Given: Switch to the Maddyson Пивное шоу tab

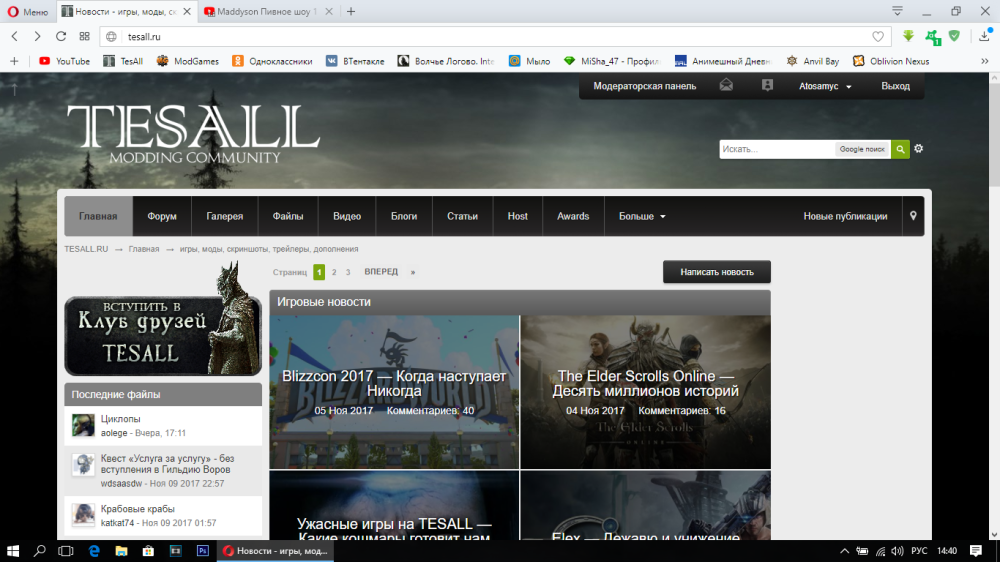Looking at the screenshot, I should 268,11.
